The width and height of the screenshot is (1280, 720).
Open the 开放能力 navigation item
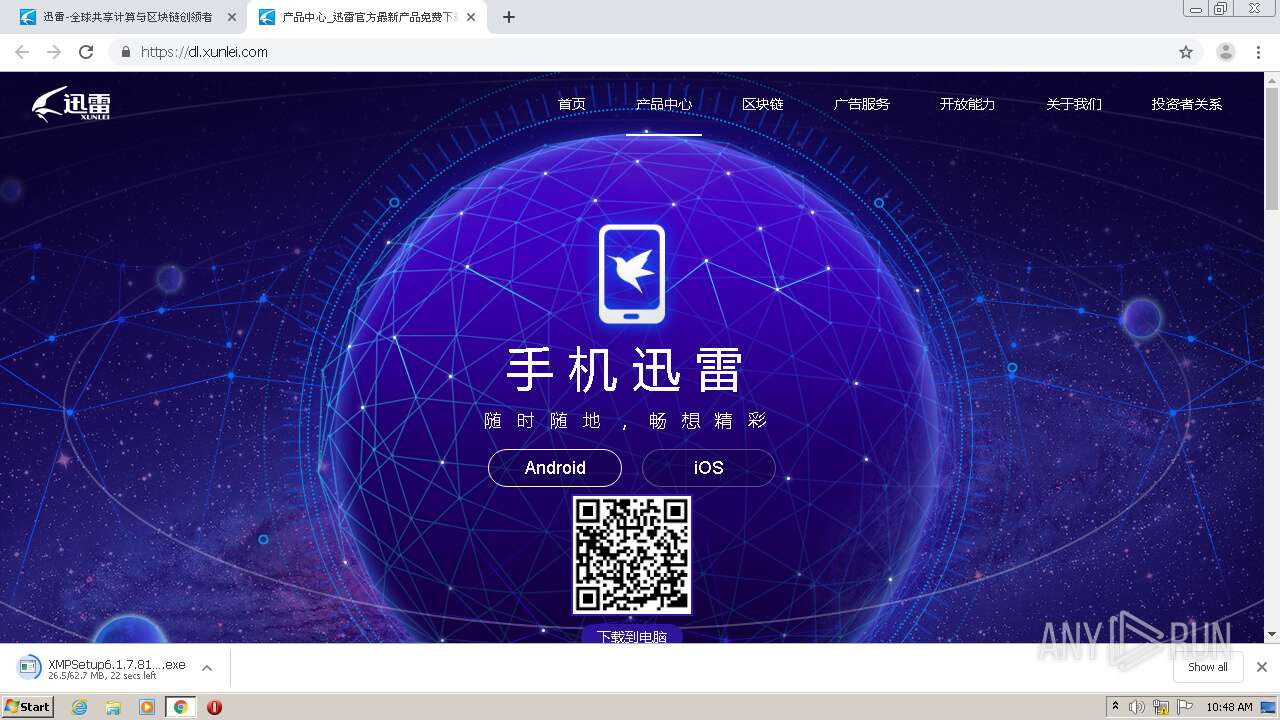[967, 104]
